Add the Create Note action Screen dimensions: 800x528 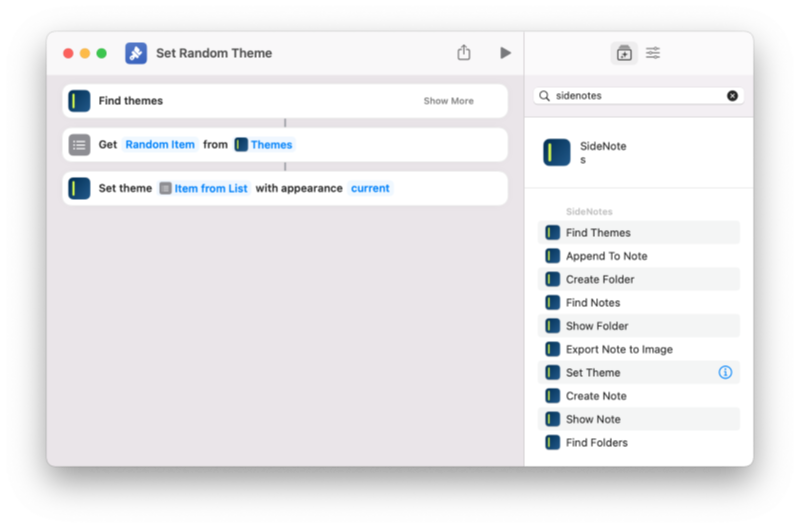[x=638, y=396]
